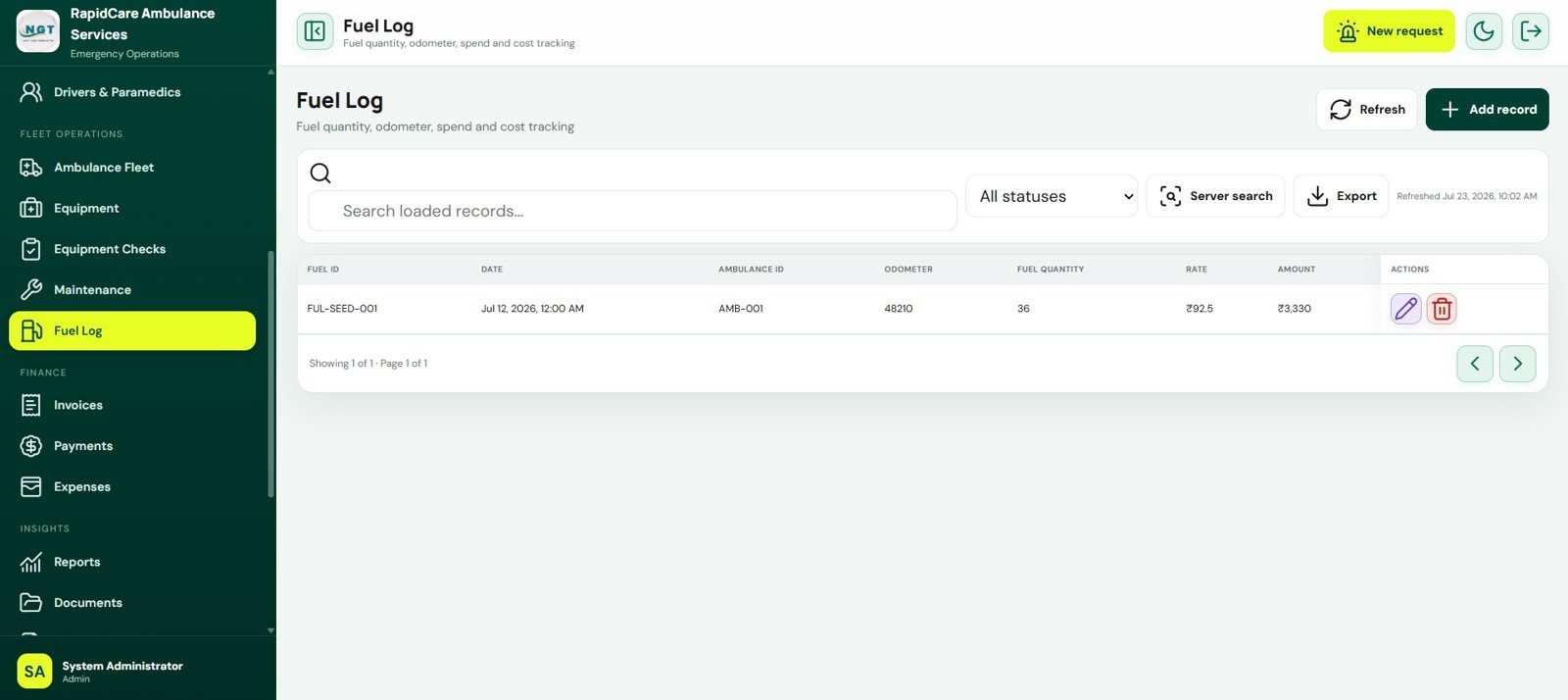Screen dimensions: 1568x700
Task: Click the Payments dollar icon
Action: (x=31, y=446)
